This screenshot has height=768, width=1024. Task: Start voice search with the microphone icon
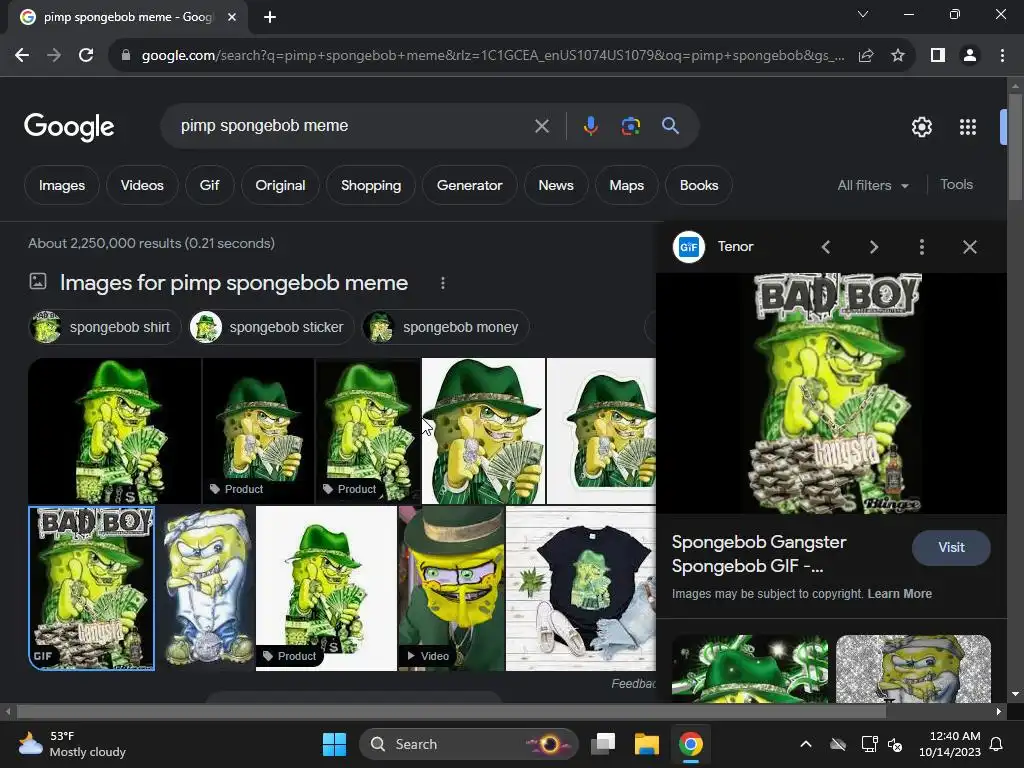[590, 126]
